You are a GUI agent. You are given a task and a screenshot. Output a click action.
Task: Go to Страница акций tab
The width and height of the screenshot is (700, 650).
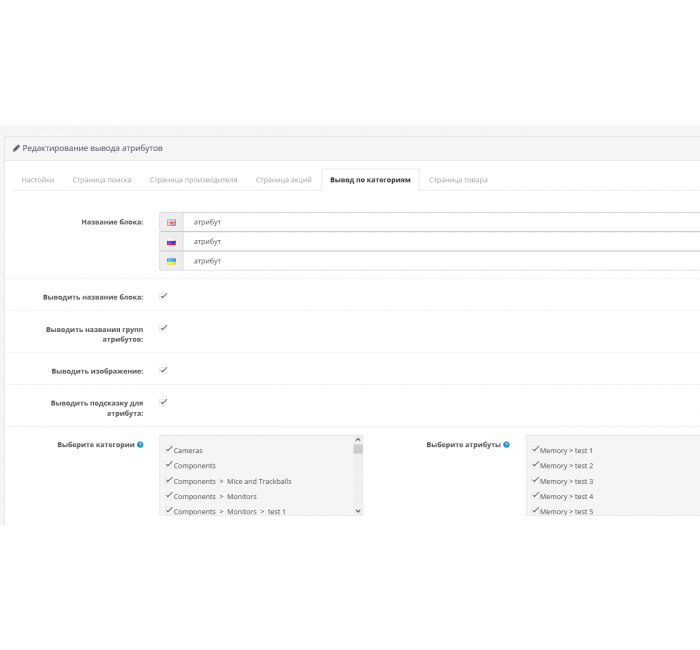283,180
